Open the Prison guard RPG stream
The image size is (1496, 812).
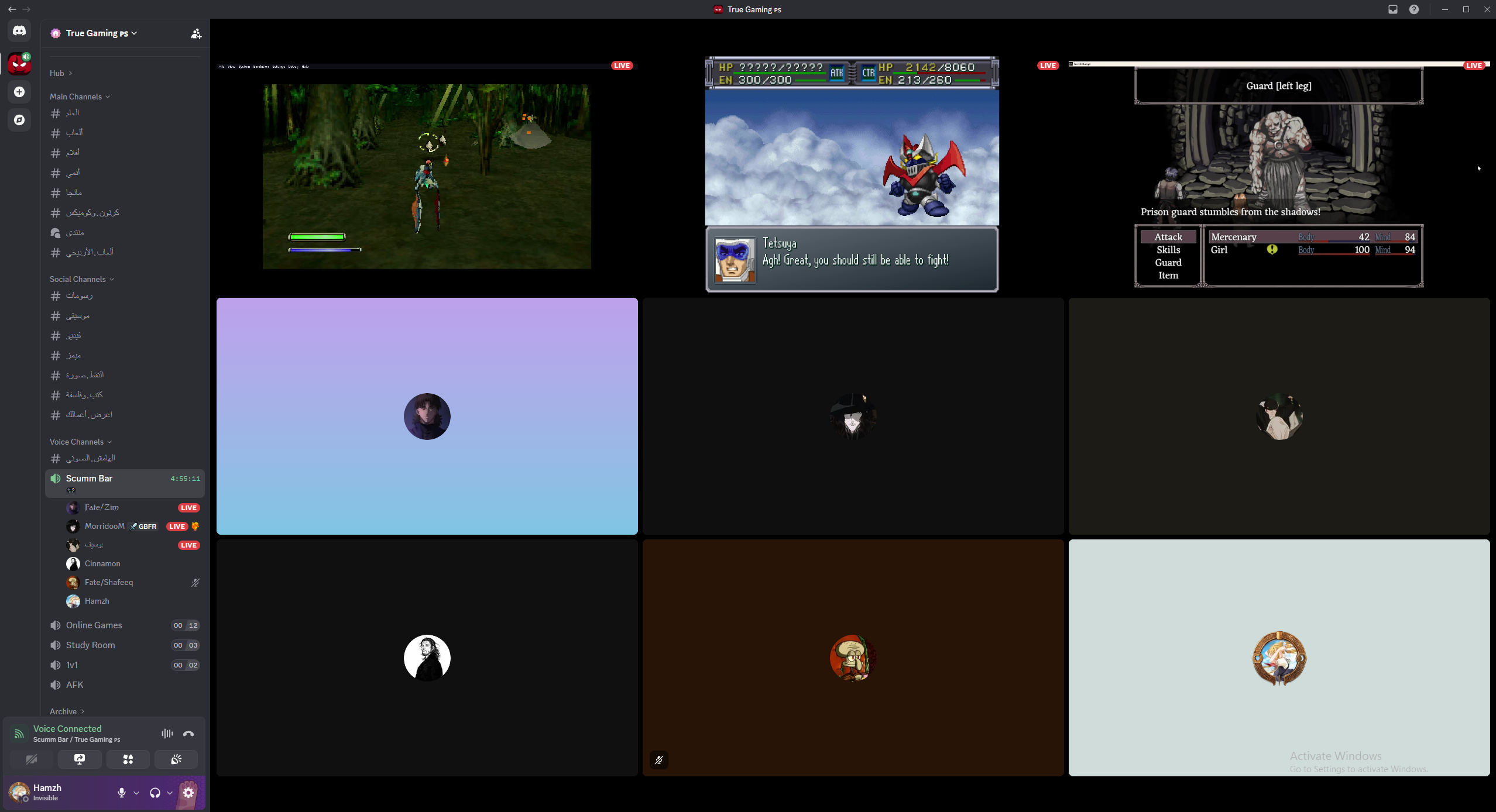(1279, 175)
